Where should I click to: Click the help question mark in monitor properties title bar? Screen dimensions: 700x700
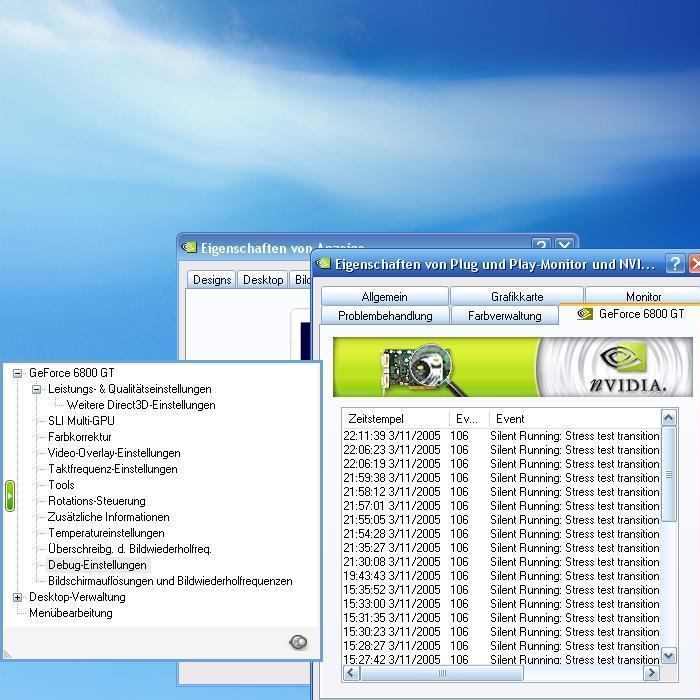[x=675, y=264]
